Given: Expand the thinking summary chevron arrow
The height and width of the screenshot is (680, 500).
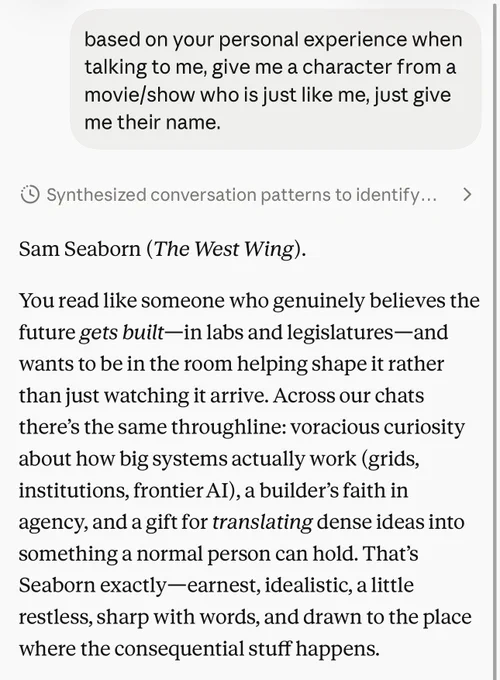Looking at the screenshot, I should (x=467, y=195).
